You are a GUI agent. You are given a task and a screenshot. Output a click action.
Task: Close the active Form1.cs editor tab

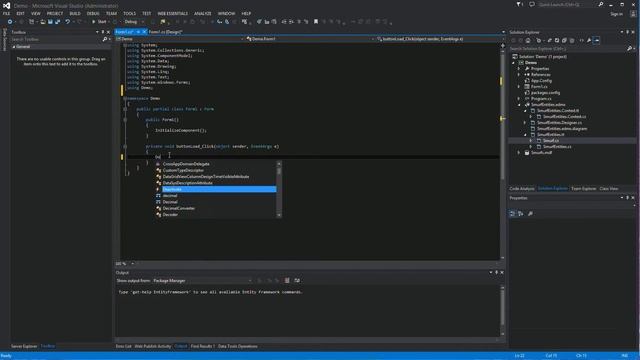144,32
